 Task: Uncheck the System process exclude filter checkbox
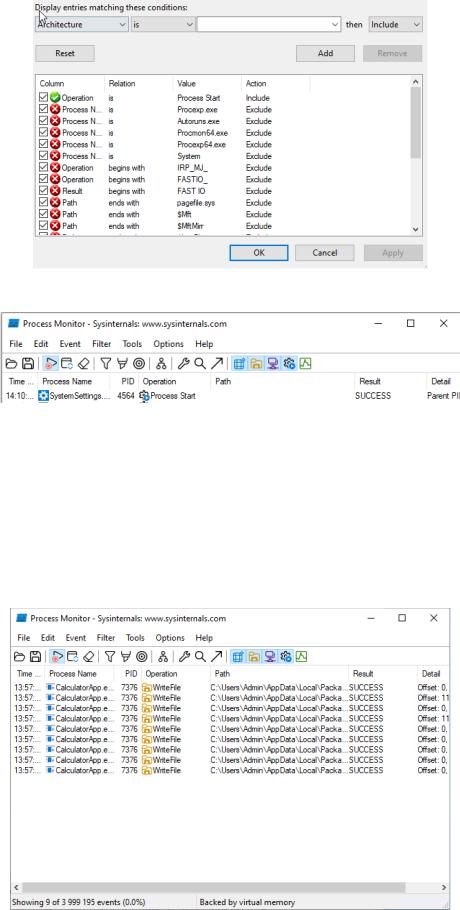[x=44, y=156]
